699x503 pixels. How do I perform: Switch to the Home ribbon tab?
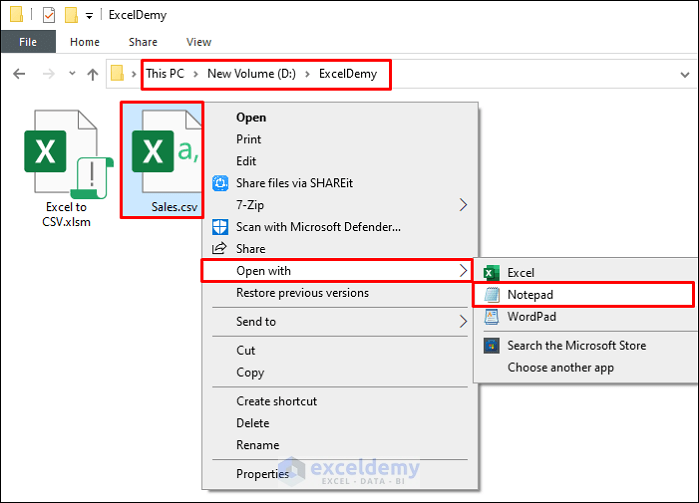click(85, 42)
